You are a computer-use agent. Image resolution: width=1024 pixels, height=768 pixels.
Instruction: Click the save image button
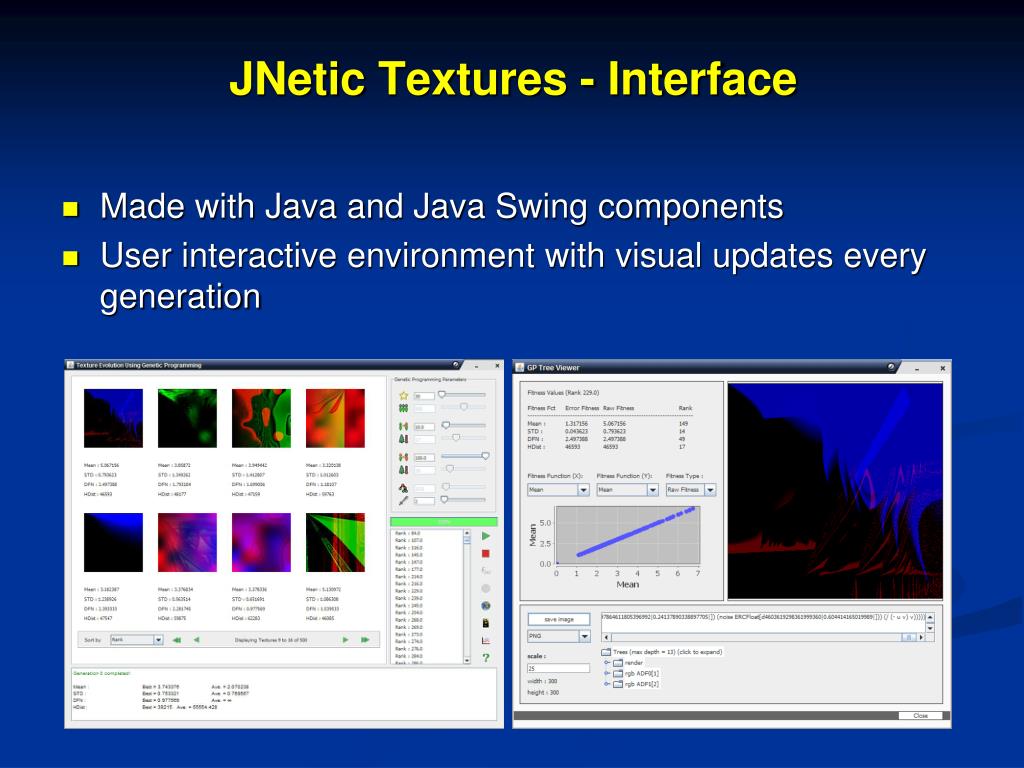coord(558,619)
